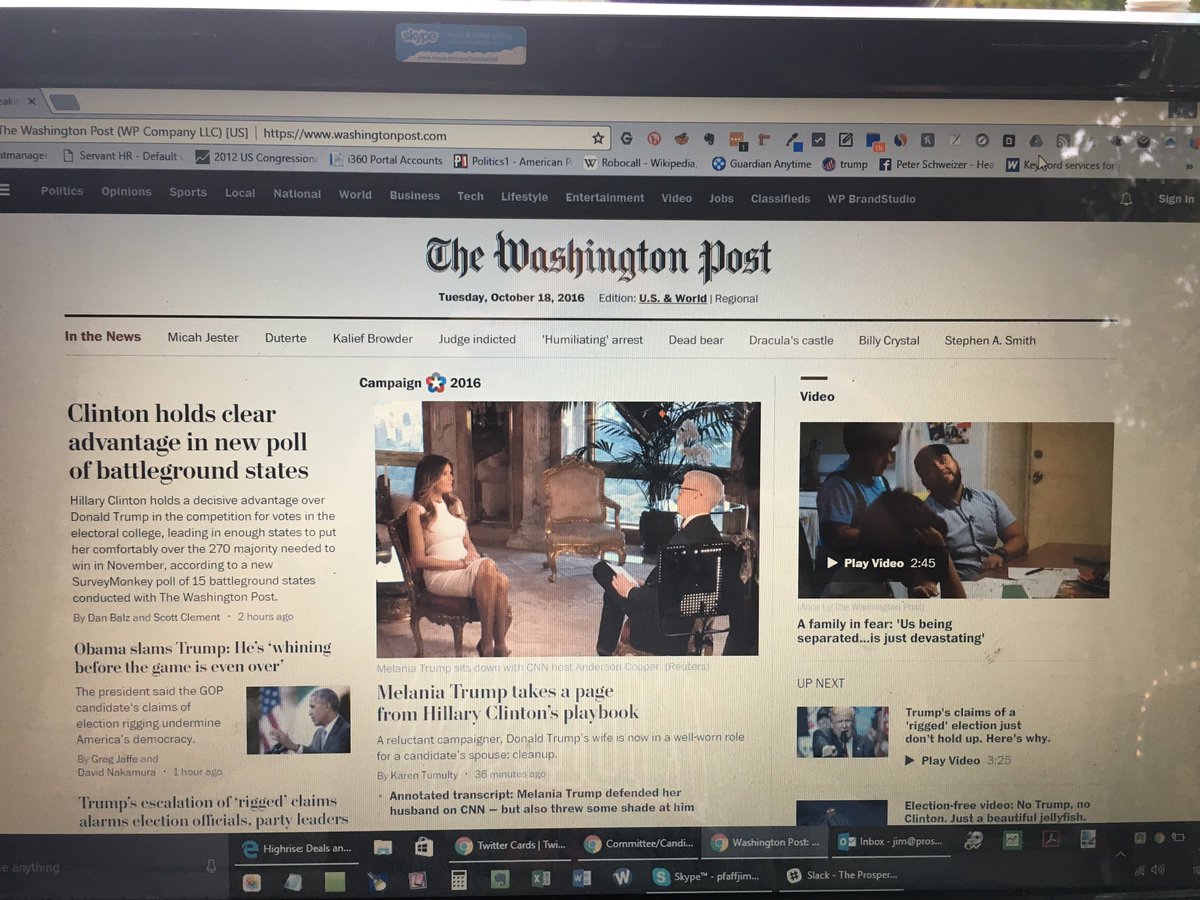Switch to Committee/Candidate Chrome window
Viewport: 1200px width, 900px height.
point(638,843)
